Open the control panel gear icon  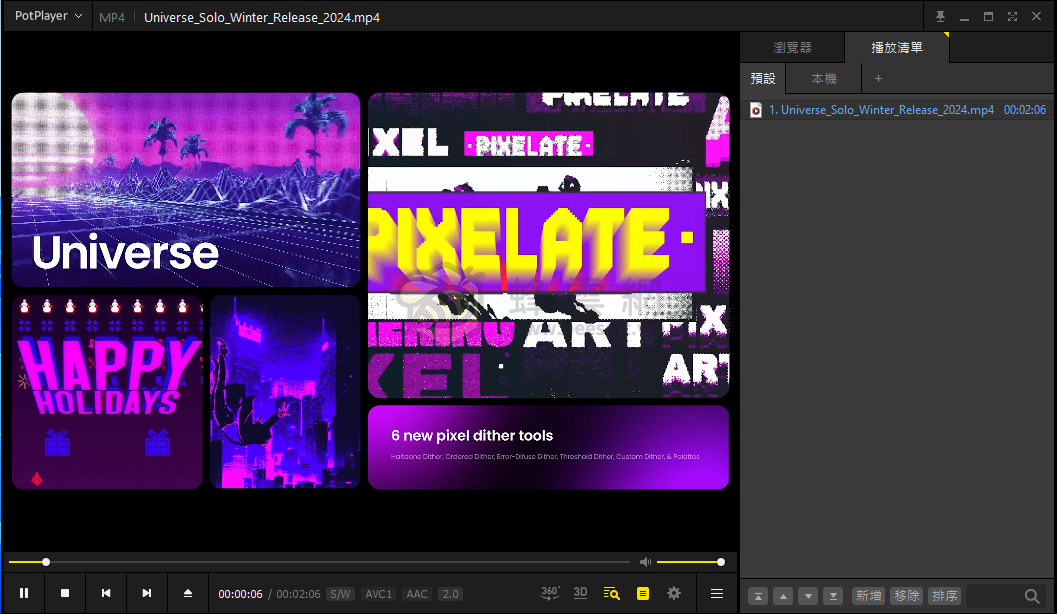pyautogui.click(x=674, y=593)
